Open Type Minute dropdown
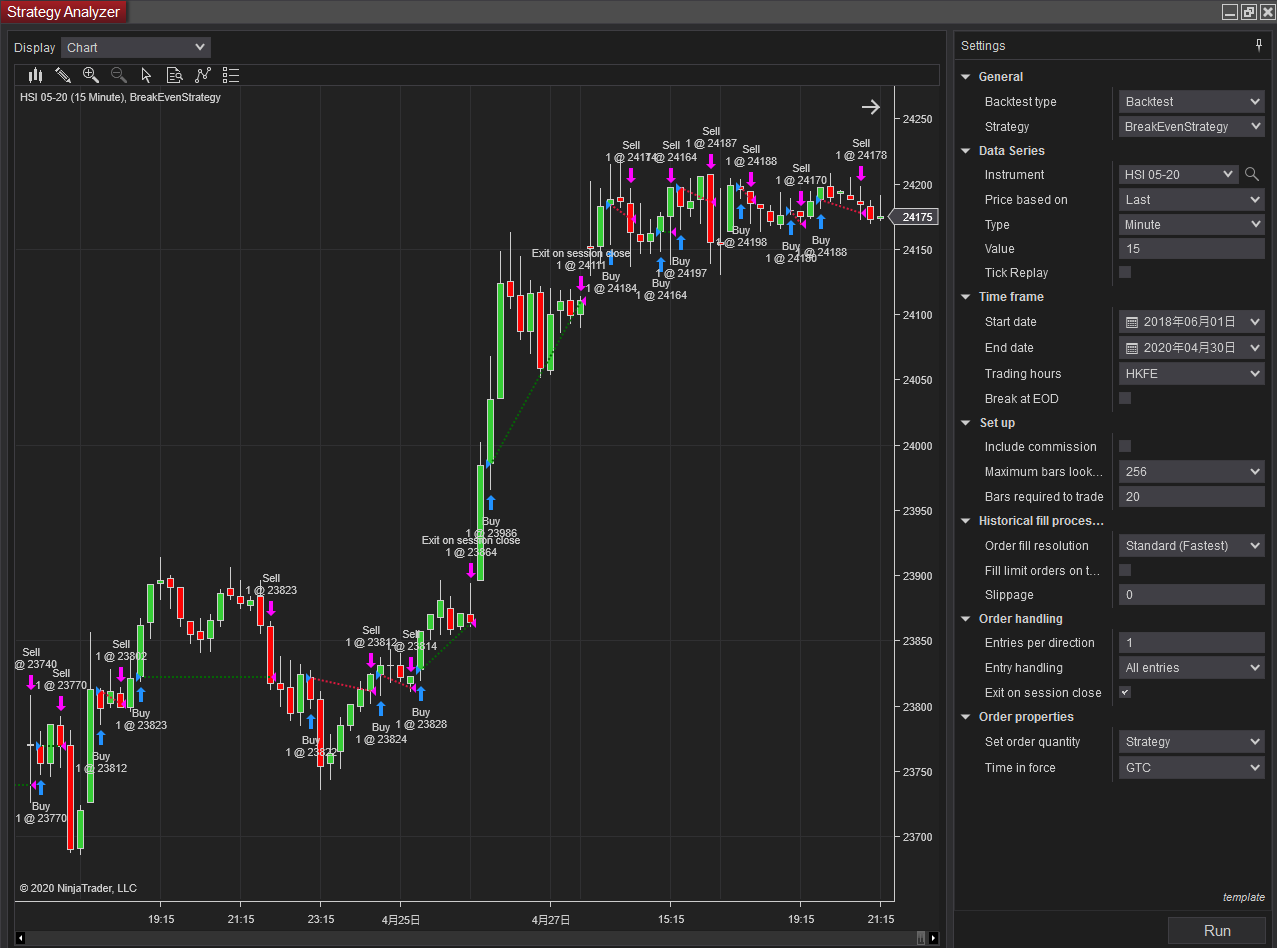This screenshot has height=948, width=1277. coord(1192,224)
